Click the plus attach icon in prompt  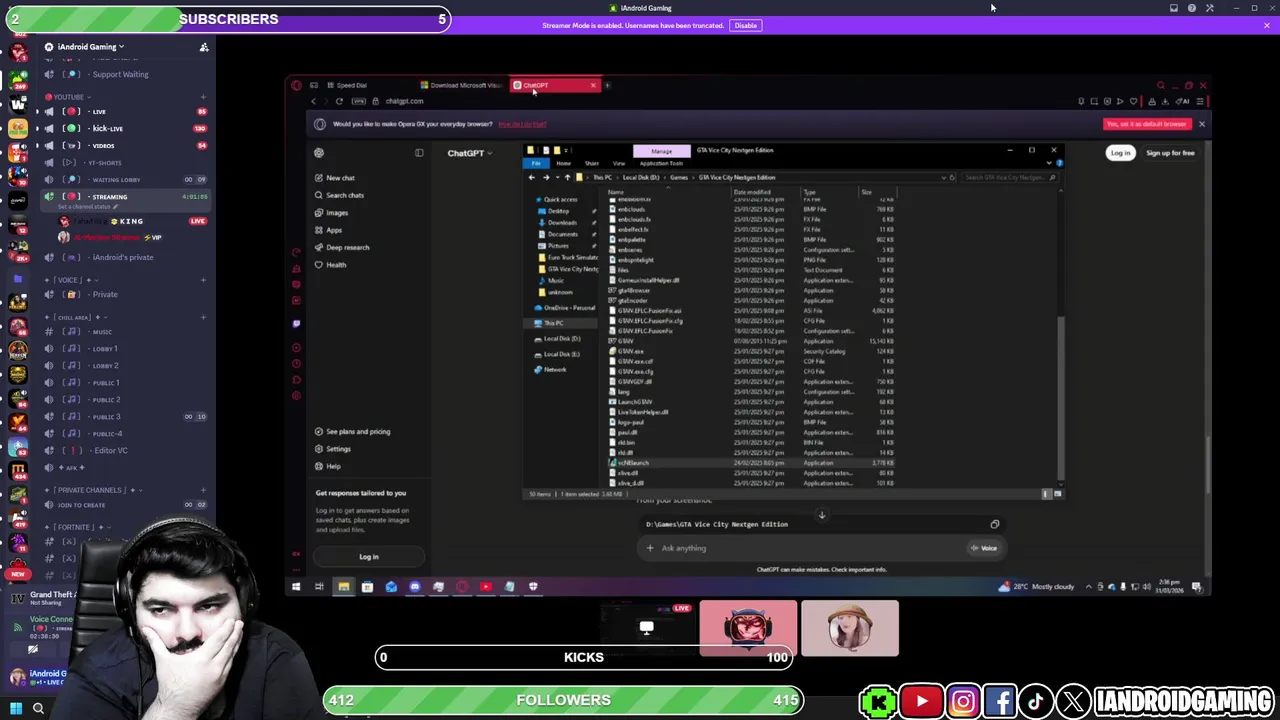coord(650,548)
